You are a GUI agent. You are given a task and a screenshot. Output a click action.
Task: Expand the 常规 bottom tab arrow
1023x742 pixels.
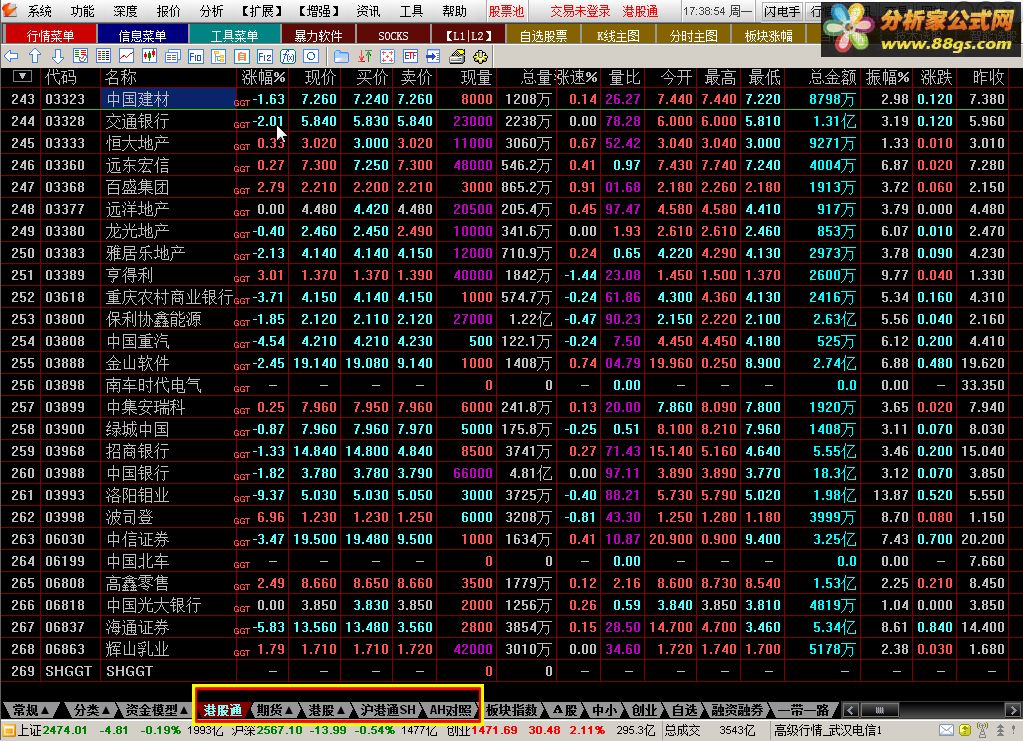click(45, 709)
